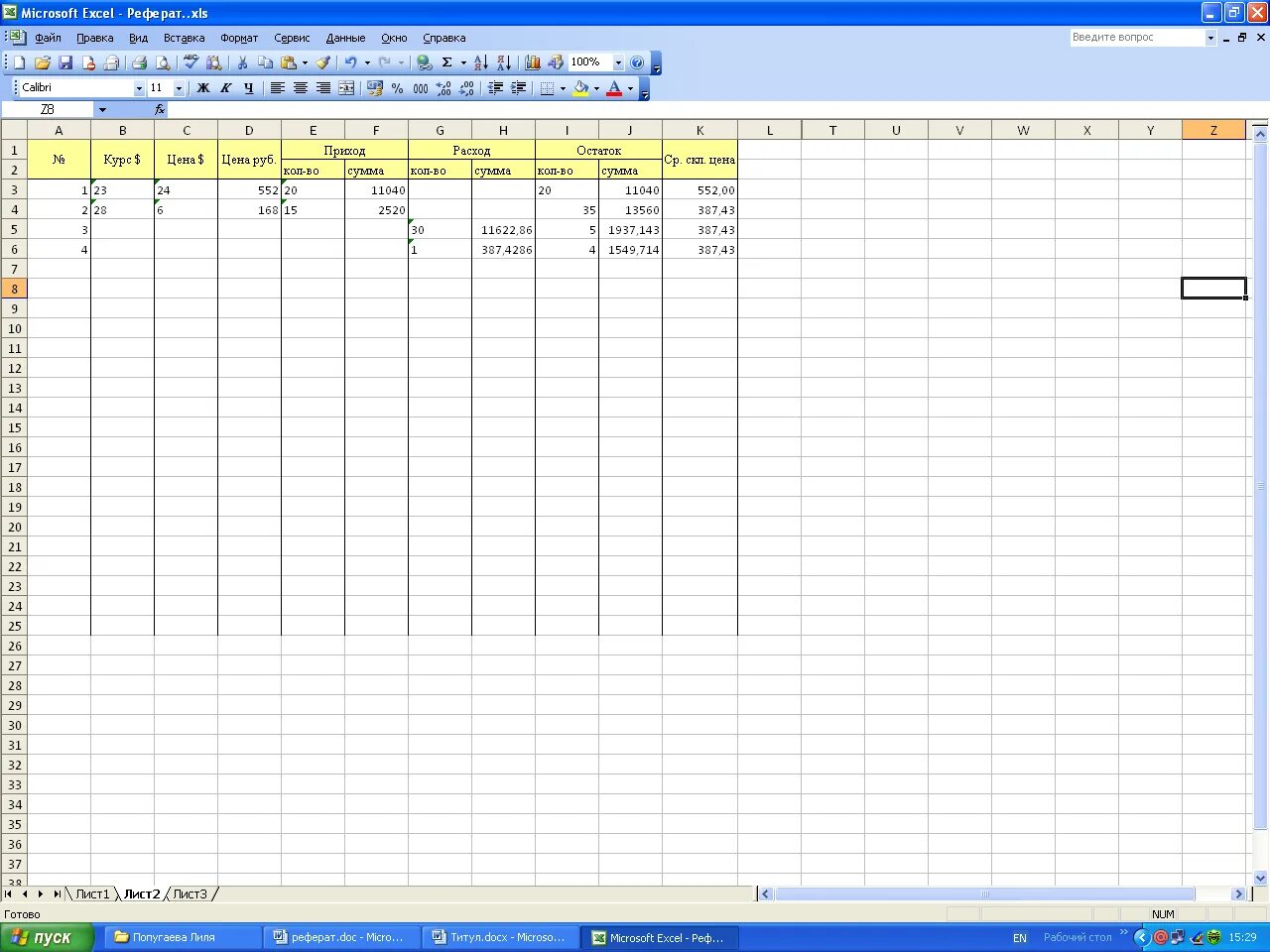Expand the AutoSum functions dropdown arrow

pyautogui.click(x=463, y=62)
